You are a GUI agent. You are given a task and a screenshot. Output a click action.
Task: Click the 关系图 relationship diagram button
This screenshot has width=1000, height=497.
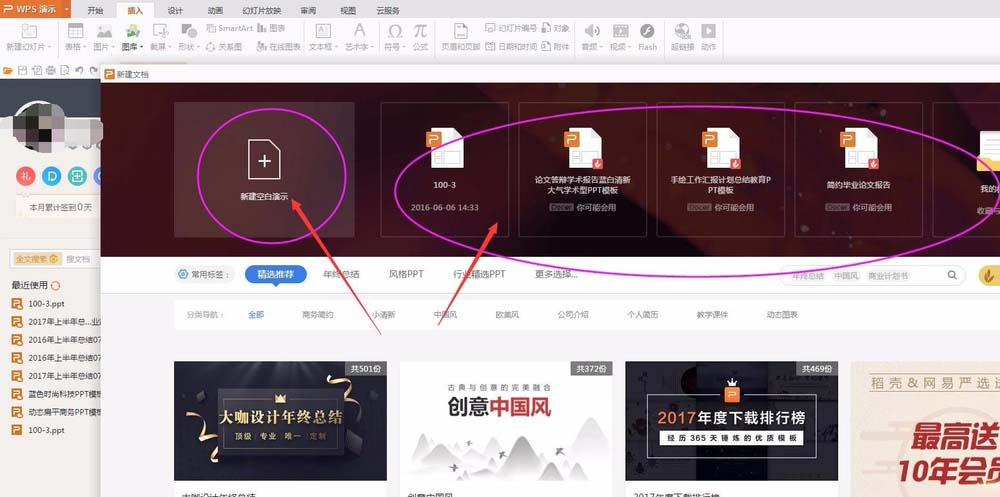click(x=224, y=47)
